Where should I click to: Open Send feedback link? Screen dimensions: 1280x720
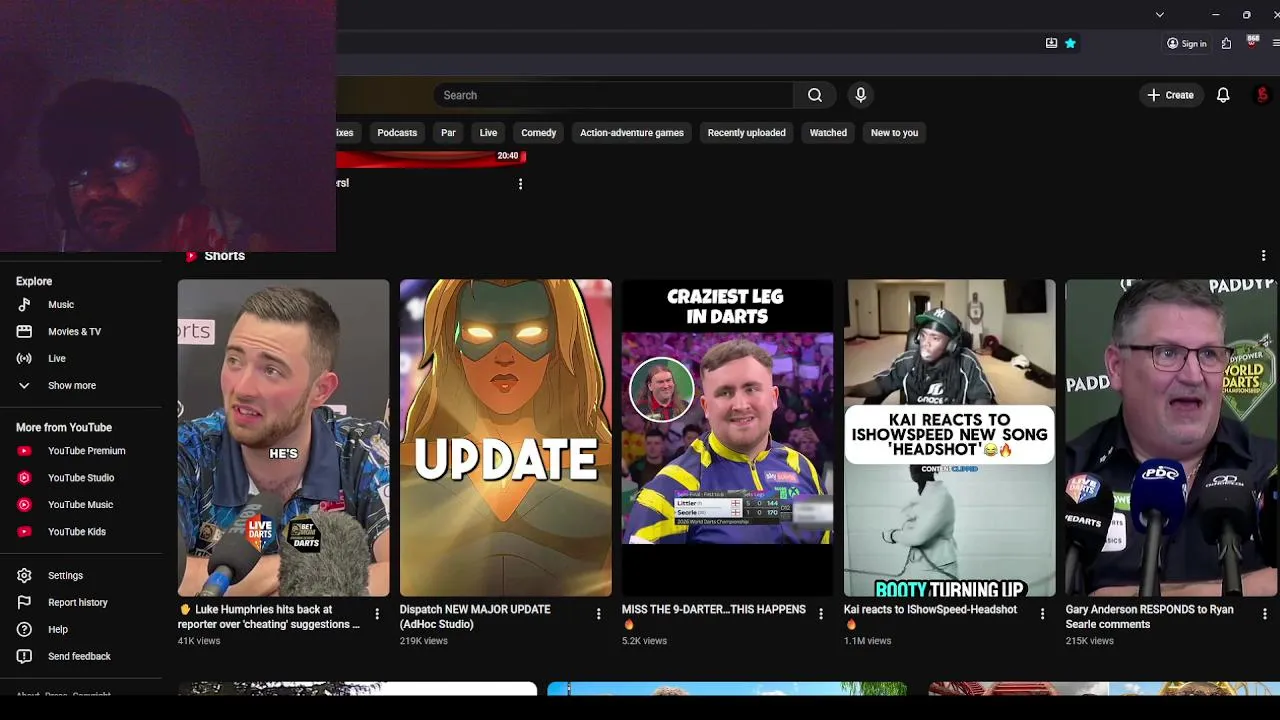coord(79,657)
